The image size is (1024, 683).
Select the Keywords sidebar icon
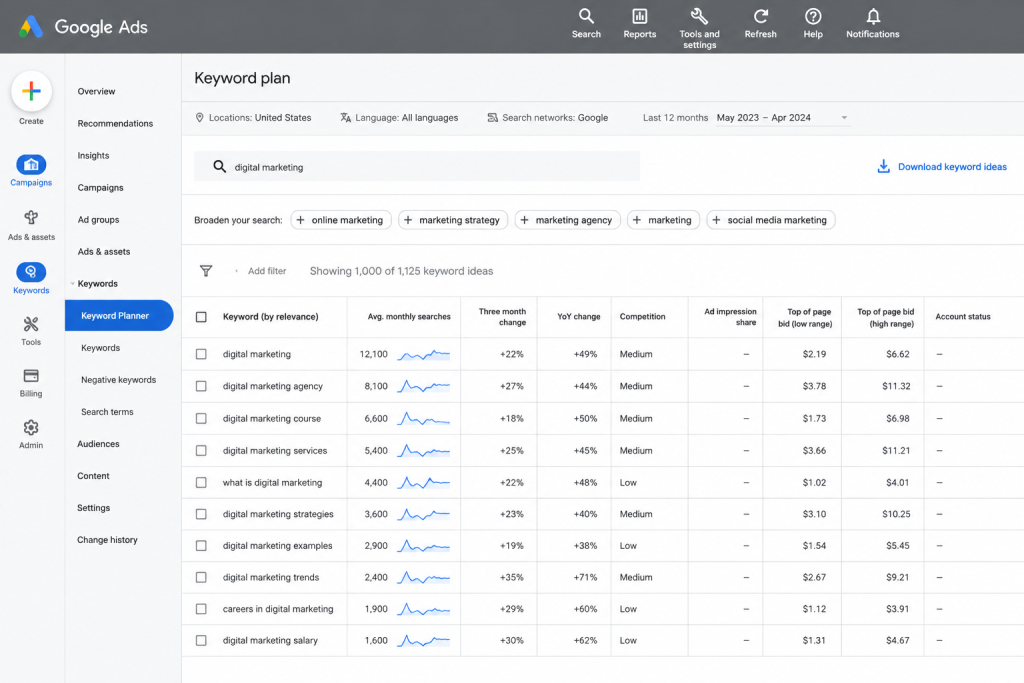[x=31, y=272]
